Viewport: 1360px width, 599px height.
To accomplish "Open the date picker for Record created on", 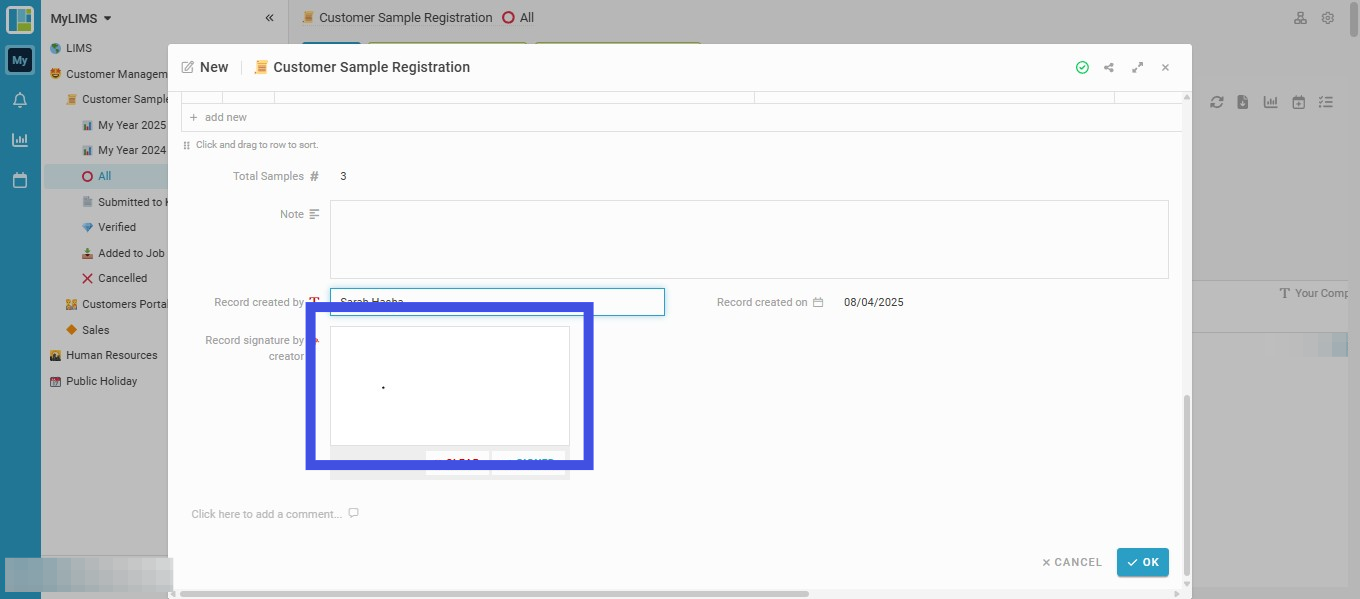I will (x=818, y=302).
